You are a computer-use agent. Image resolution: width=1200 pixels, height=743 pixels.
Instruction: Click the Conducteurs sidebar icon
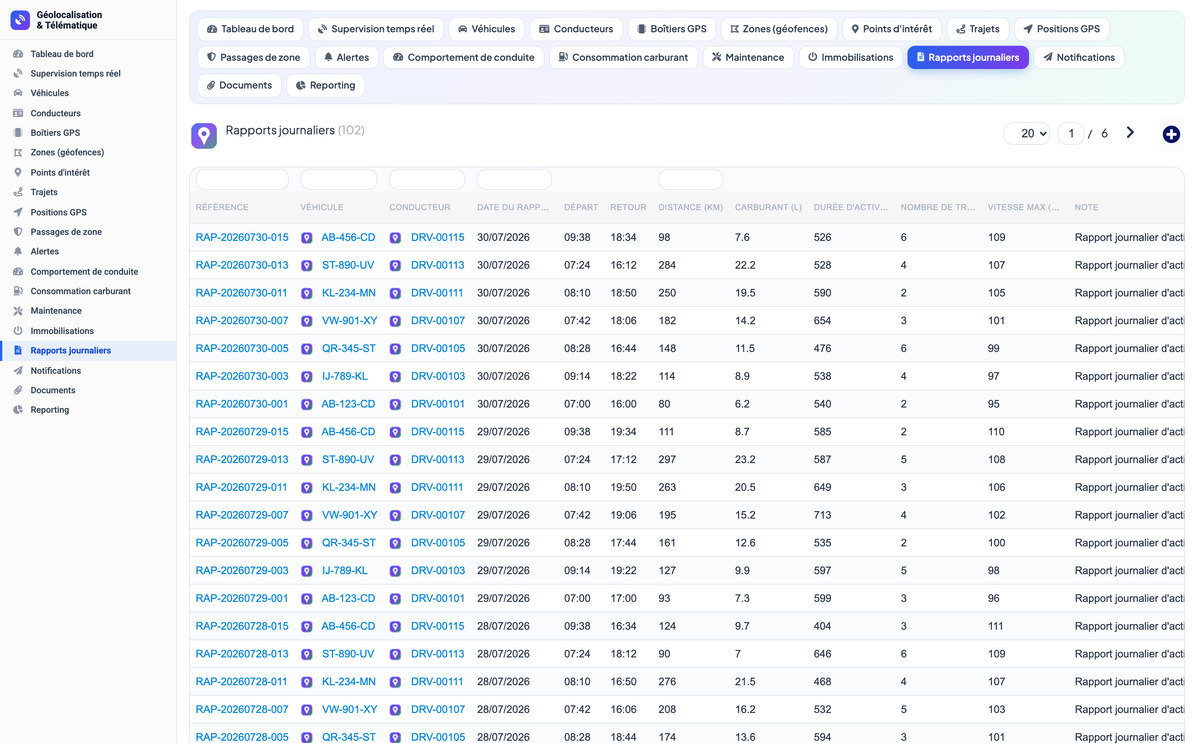[x=18, y=113]
